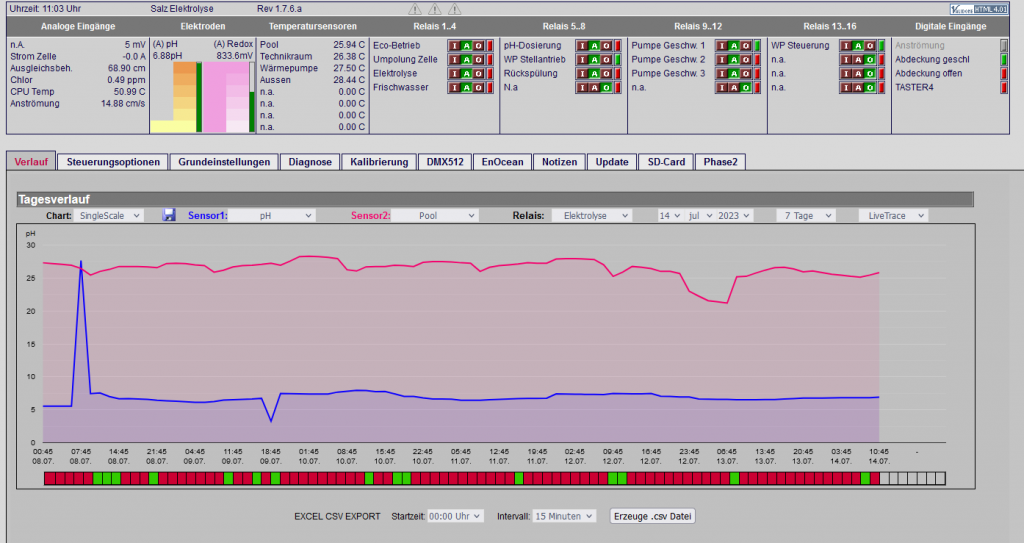
Task: Switch WP Steuerung relay to I
Action: tap(846, 46)
